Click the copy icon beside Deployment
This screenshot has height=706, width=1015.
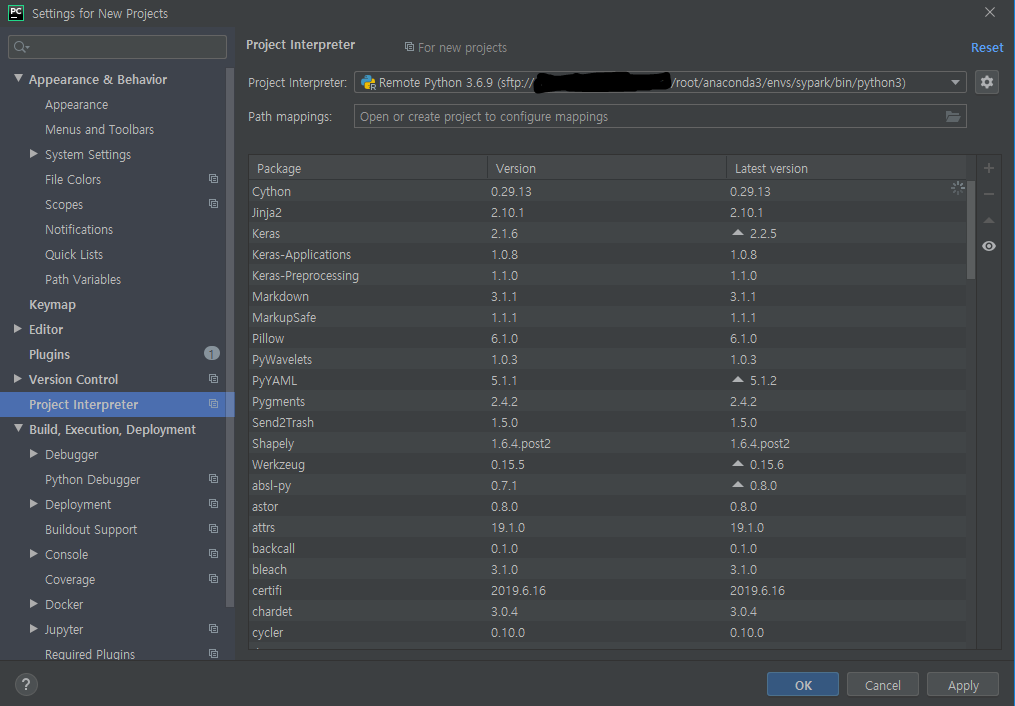pos(213,504)
